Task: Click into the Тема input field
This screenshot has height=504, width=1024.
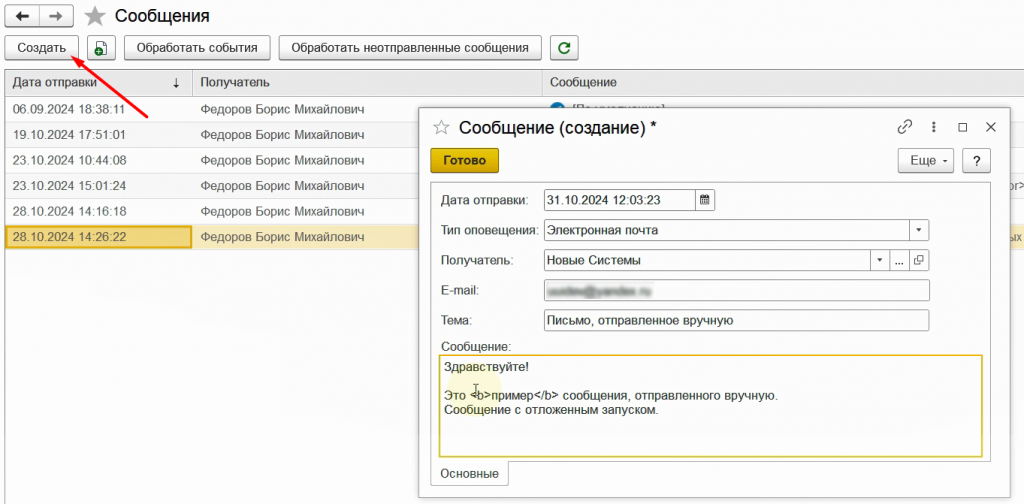Action: pyautogui.click(x=736, y=320)
